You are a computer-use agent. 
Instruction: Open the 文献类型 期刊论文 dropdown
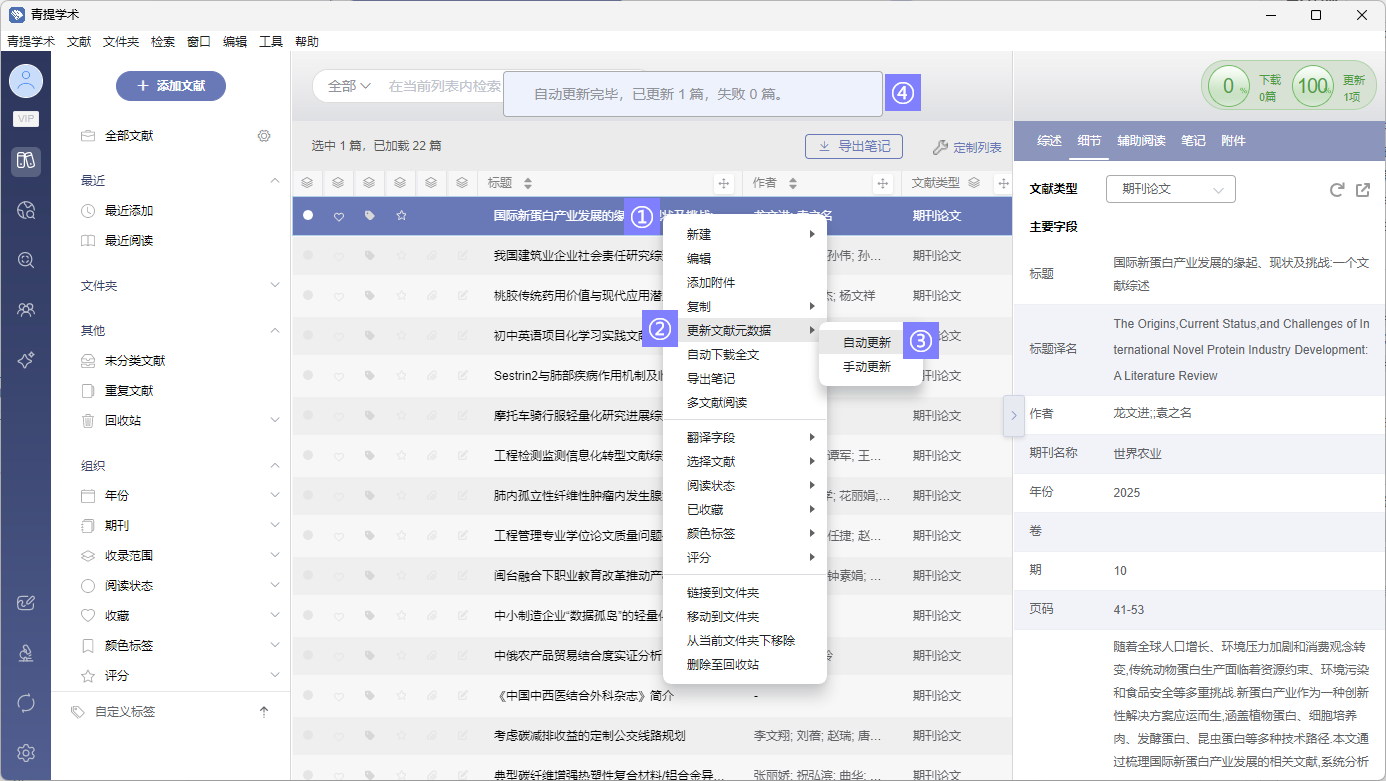(x=1170, y=189)
